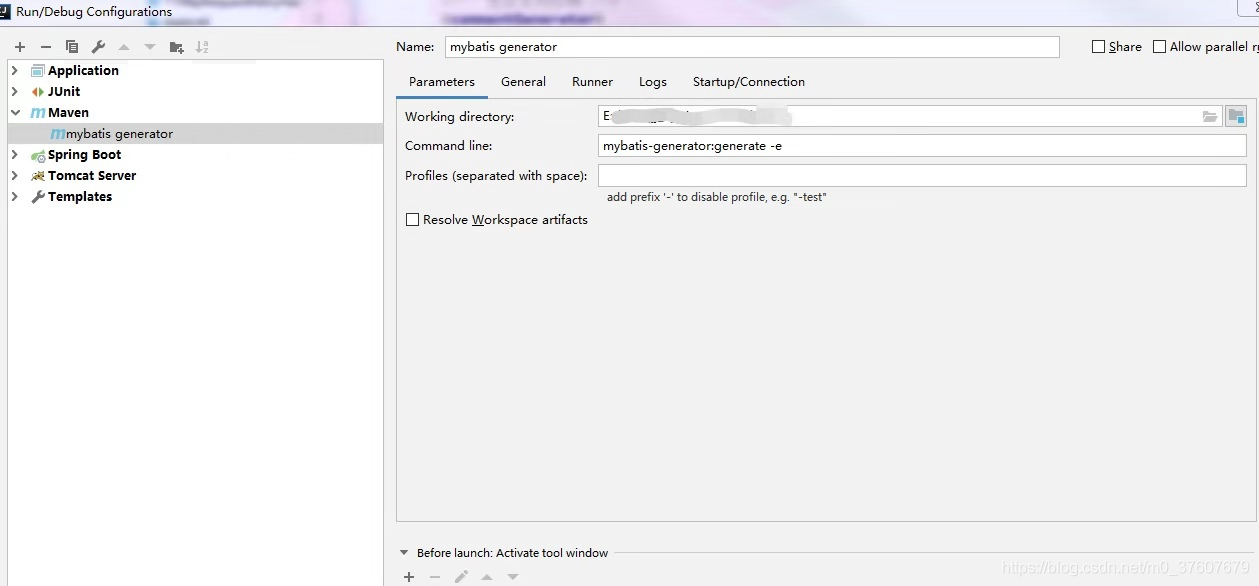
Task: Check Resolve Workspace artifacts
Action: click(412, 220)
